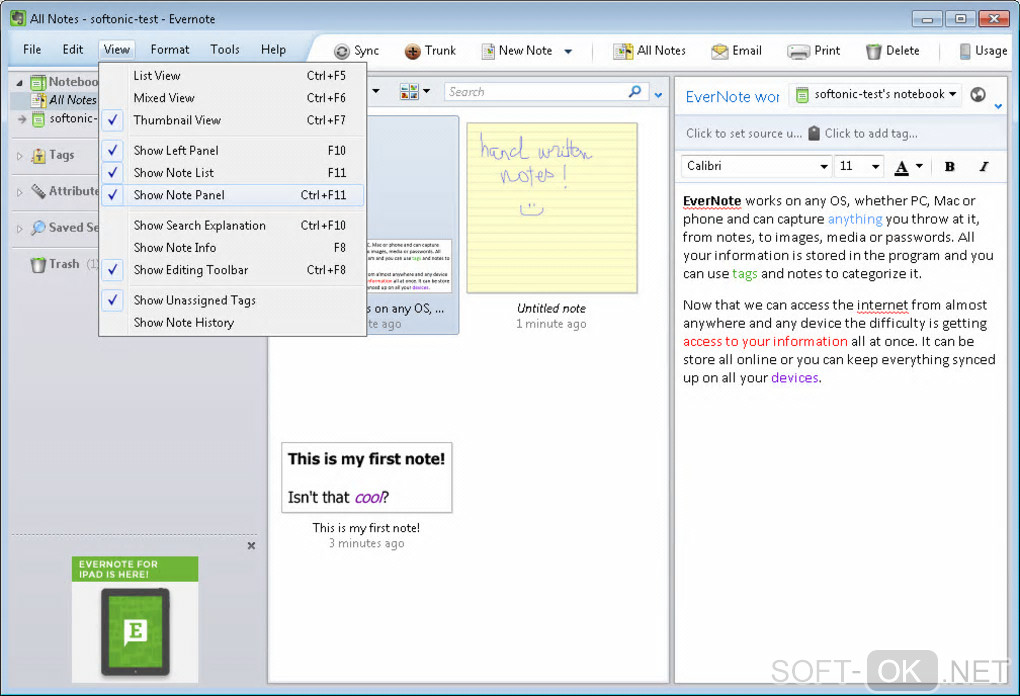Click the Attributes pencil icon
The image size is (1020, 696).
tap(38, 191)
